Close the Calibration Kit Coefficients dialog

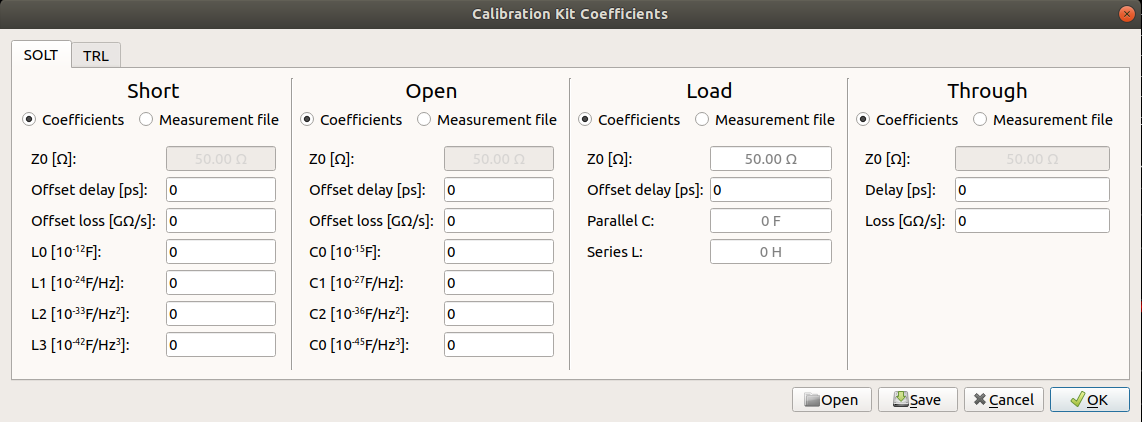(1127, 13)
